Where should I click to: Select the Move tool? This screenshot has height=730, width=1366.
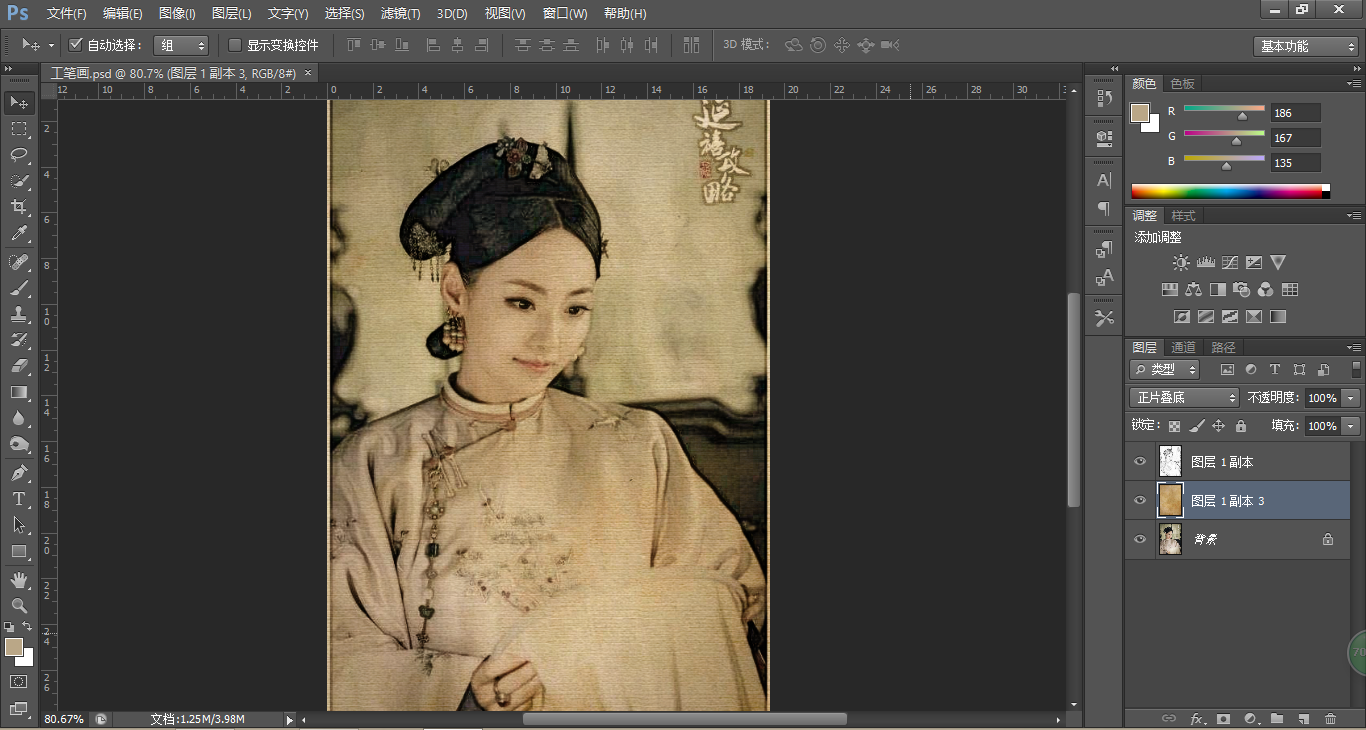pyautogui.click(x=19, y=103)
